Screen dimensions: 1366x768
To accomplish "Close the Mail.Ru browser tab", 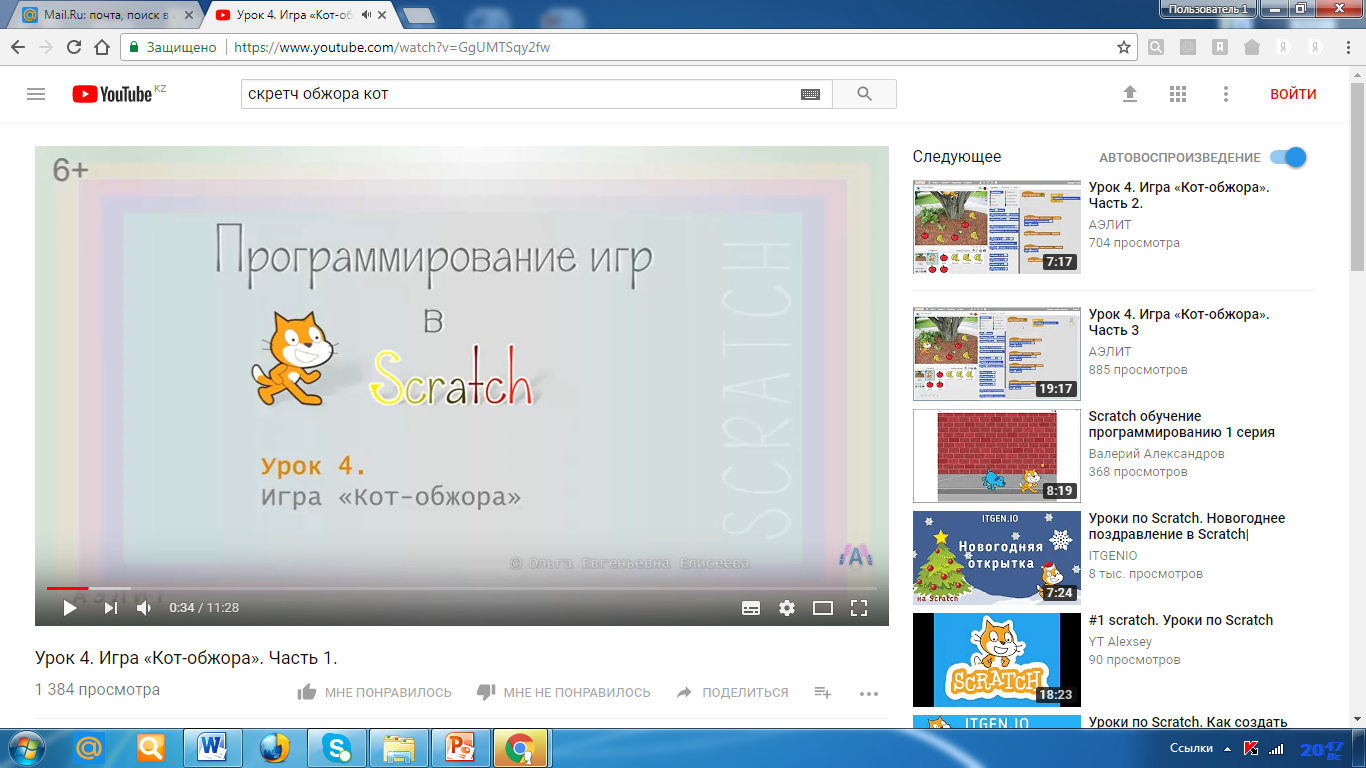I will [187, 15].
